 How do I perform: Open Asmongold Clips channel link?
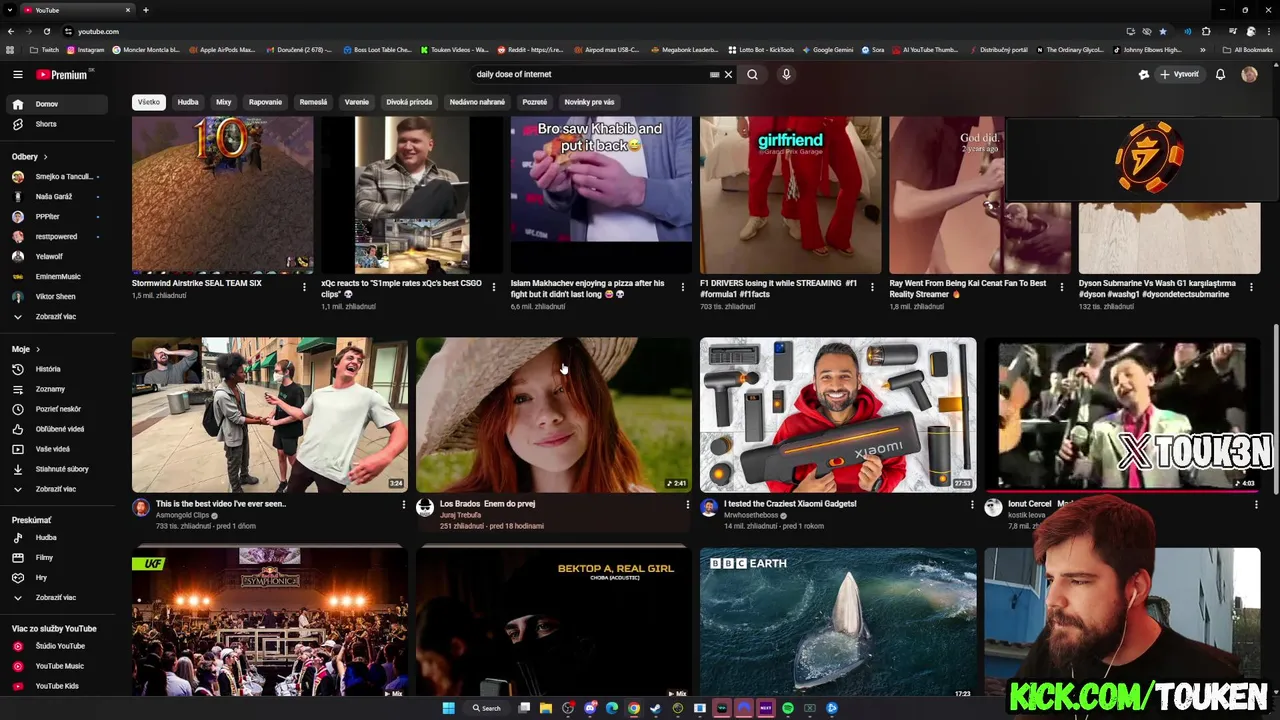point(182,516)
